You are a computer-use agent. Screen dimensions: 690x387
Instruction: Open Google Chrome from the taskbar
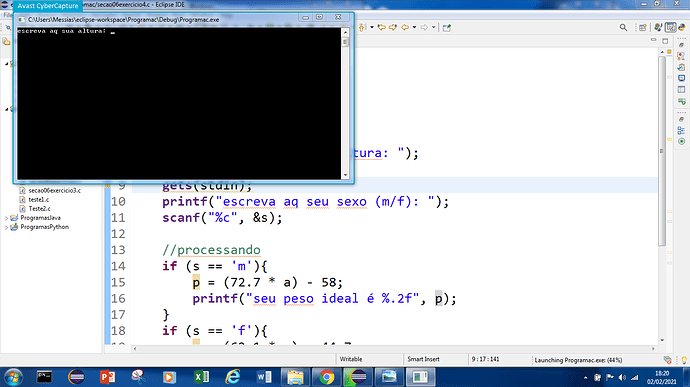tap(327, 377)
